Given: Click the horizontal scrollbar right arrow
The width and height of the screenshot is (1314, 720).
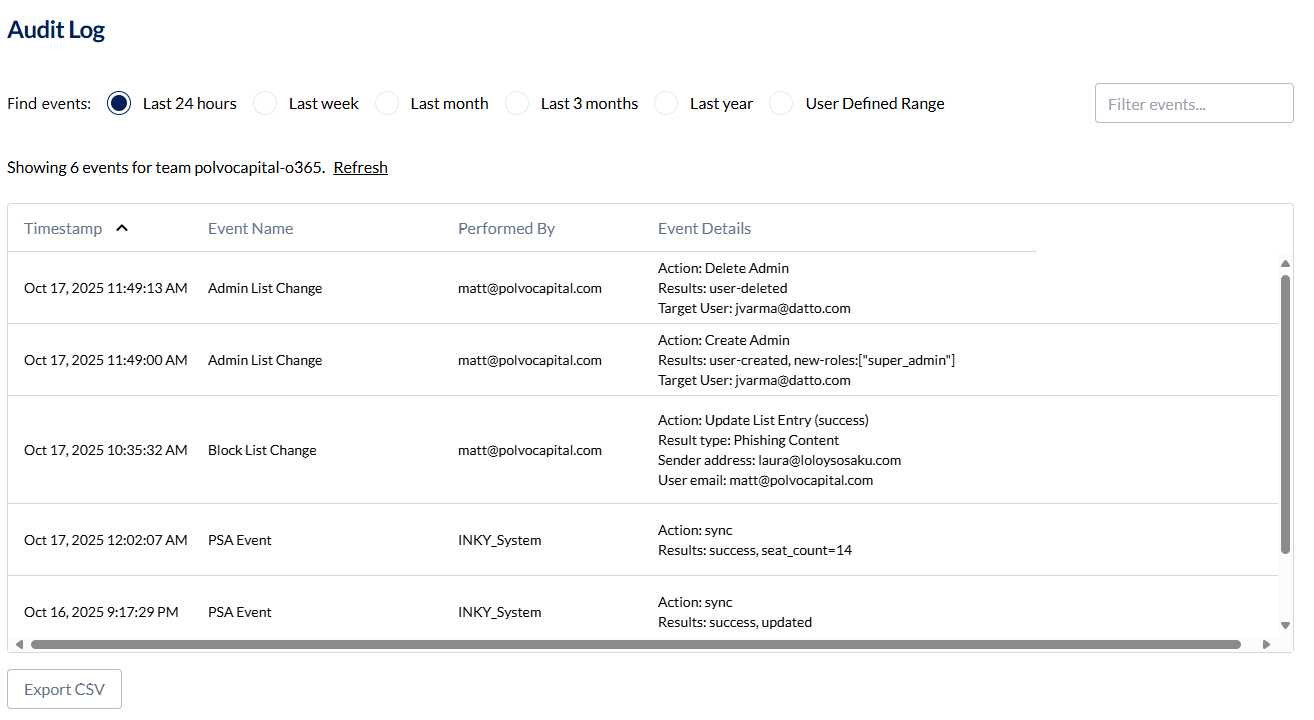Looking at the screenshot, I should [1266, 645].
